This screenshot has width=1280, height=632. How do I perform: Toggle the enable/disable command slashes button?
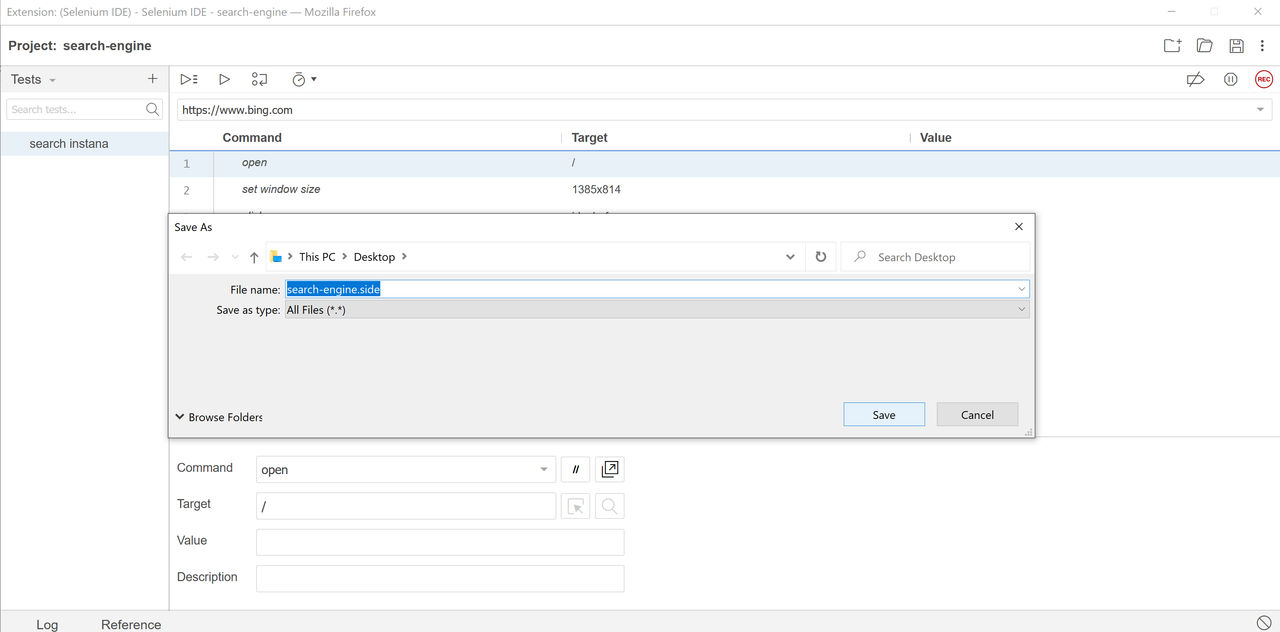click(575, 469)
